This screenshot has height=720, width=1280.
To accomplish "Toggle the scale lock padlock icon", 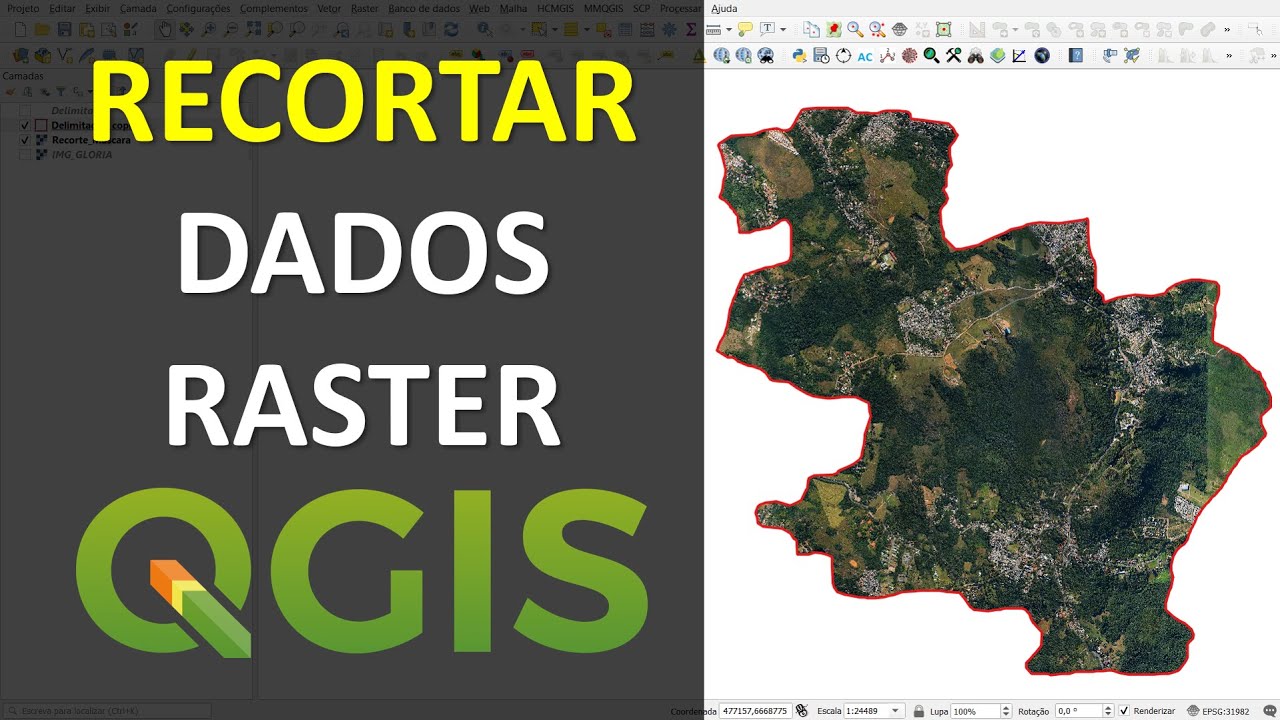I will tap(918, 711).
